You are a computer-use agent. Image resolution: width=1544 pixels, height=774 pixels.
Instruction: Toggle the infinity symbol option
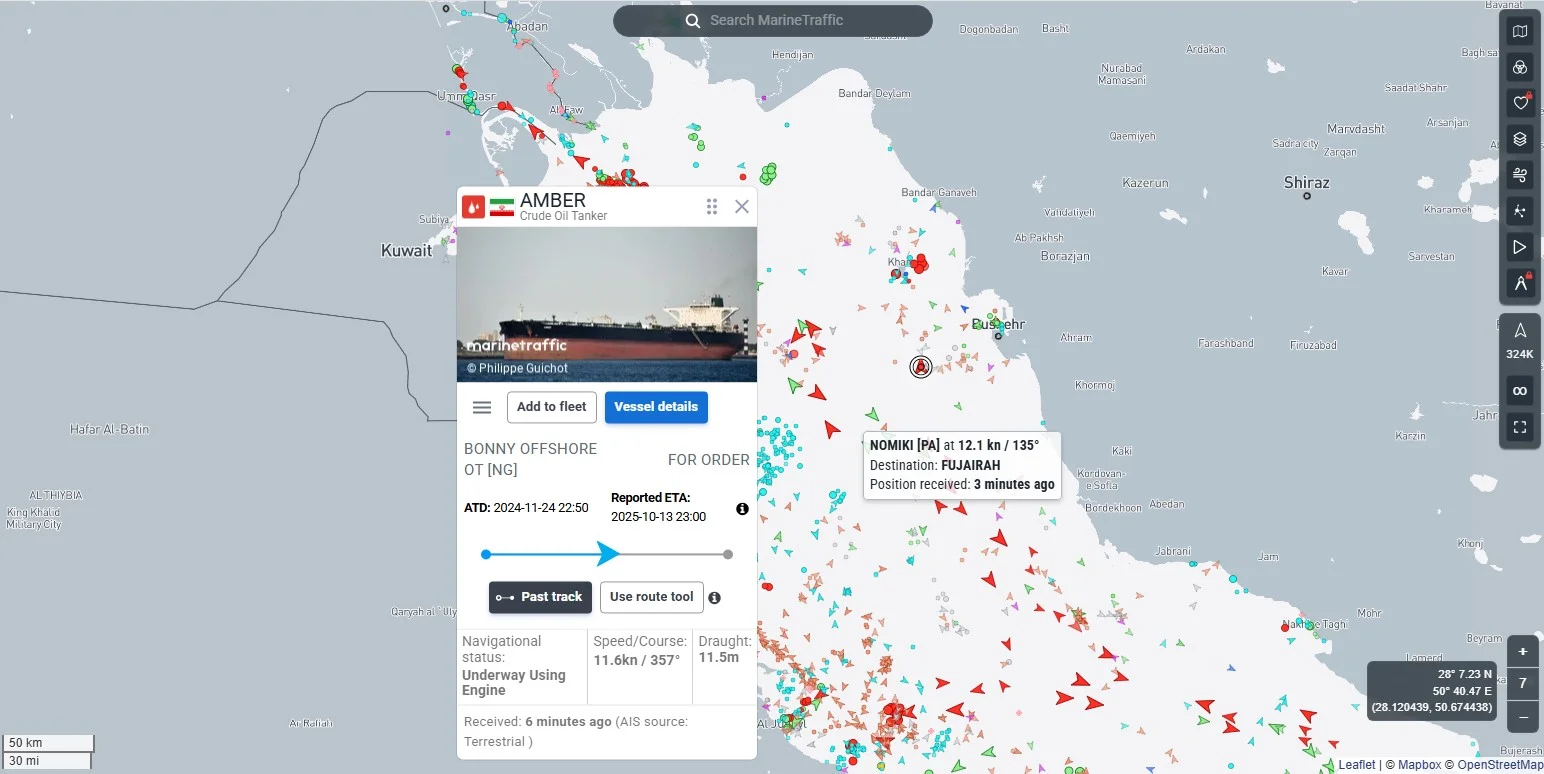pyautogui.click(x=1520, y=390)
